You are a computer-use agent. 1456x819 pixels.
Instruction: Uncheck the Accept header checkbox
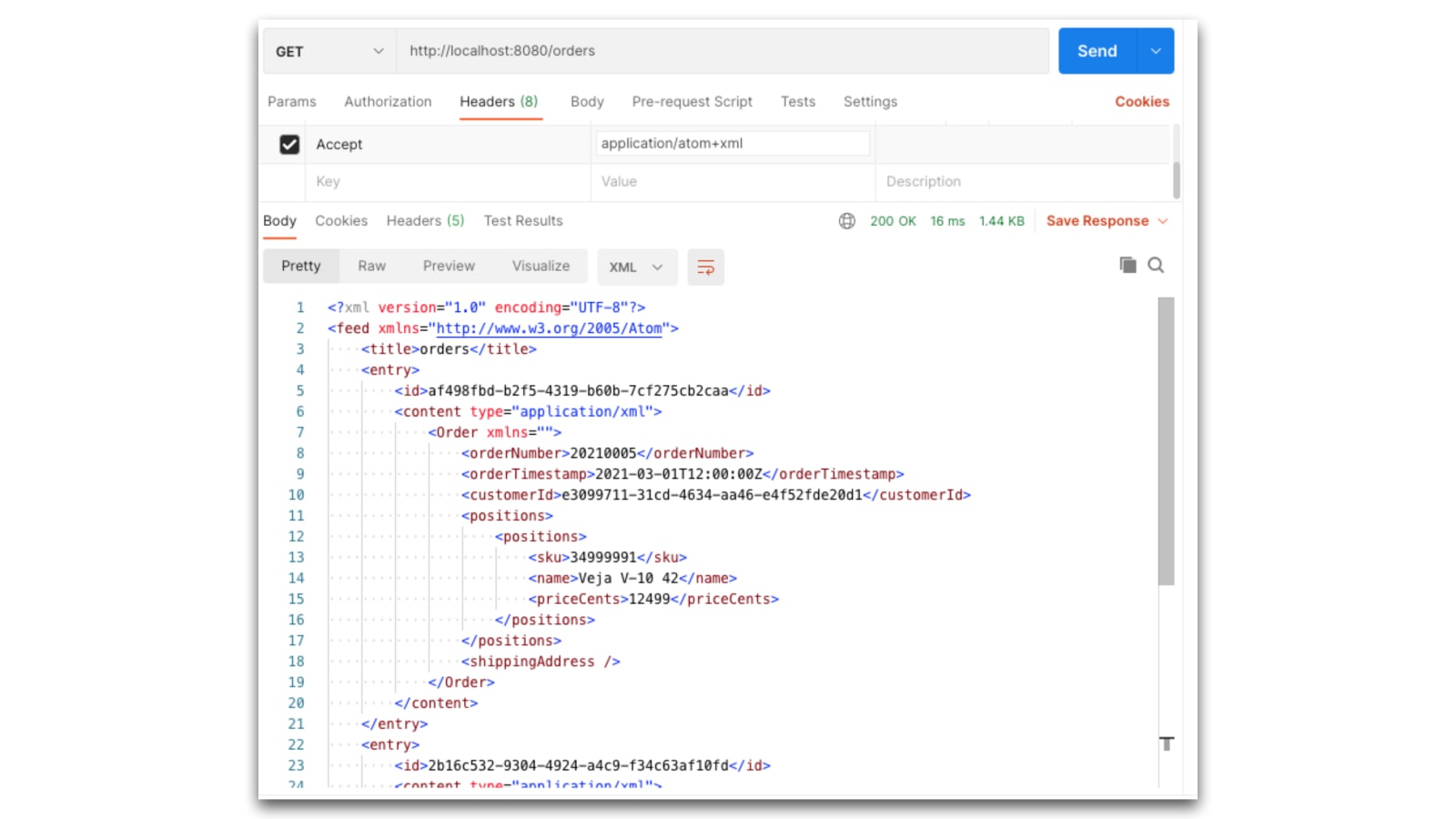[289, 144]
